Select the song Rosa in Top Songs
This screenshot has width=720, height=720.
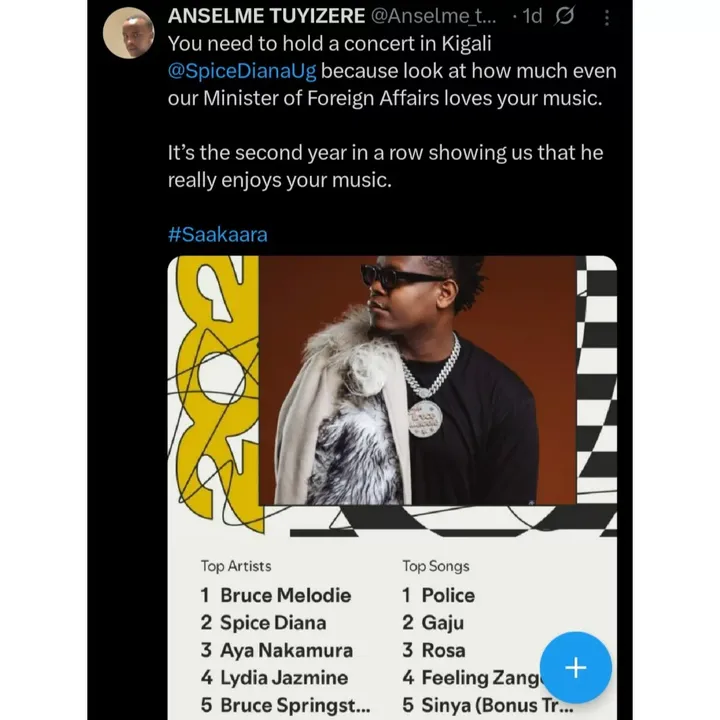(444, 651)
